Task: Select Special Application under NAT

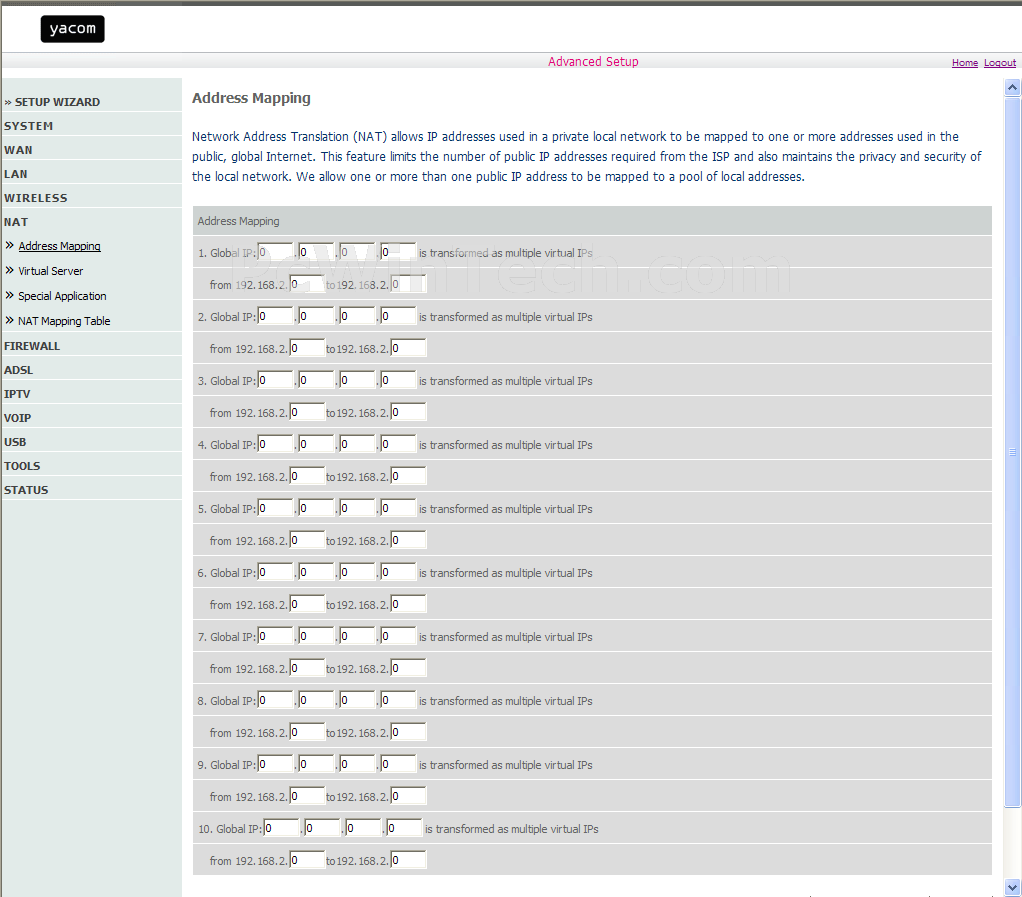Action: pos(62,296)
